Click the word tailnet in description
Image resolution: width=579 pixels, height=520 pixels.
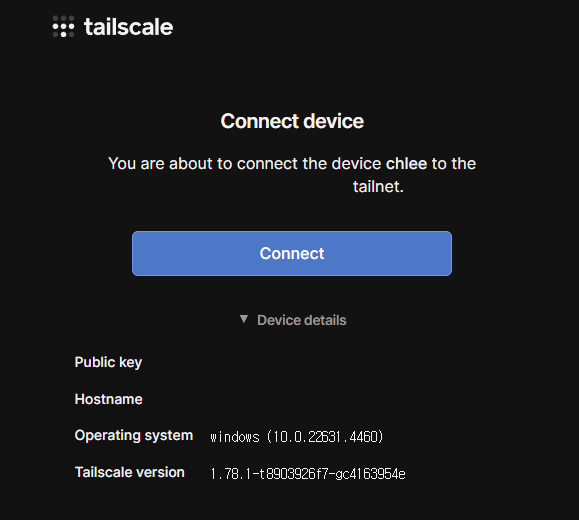point(376,187)
